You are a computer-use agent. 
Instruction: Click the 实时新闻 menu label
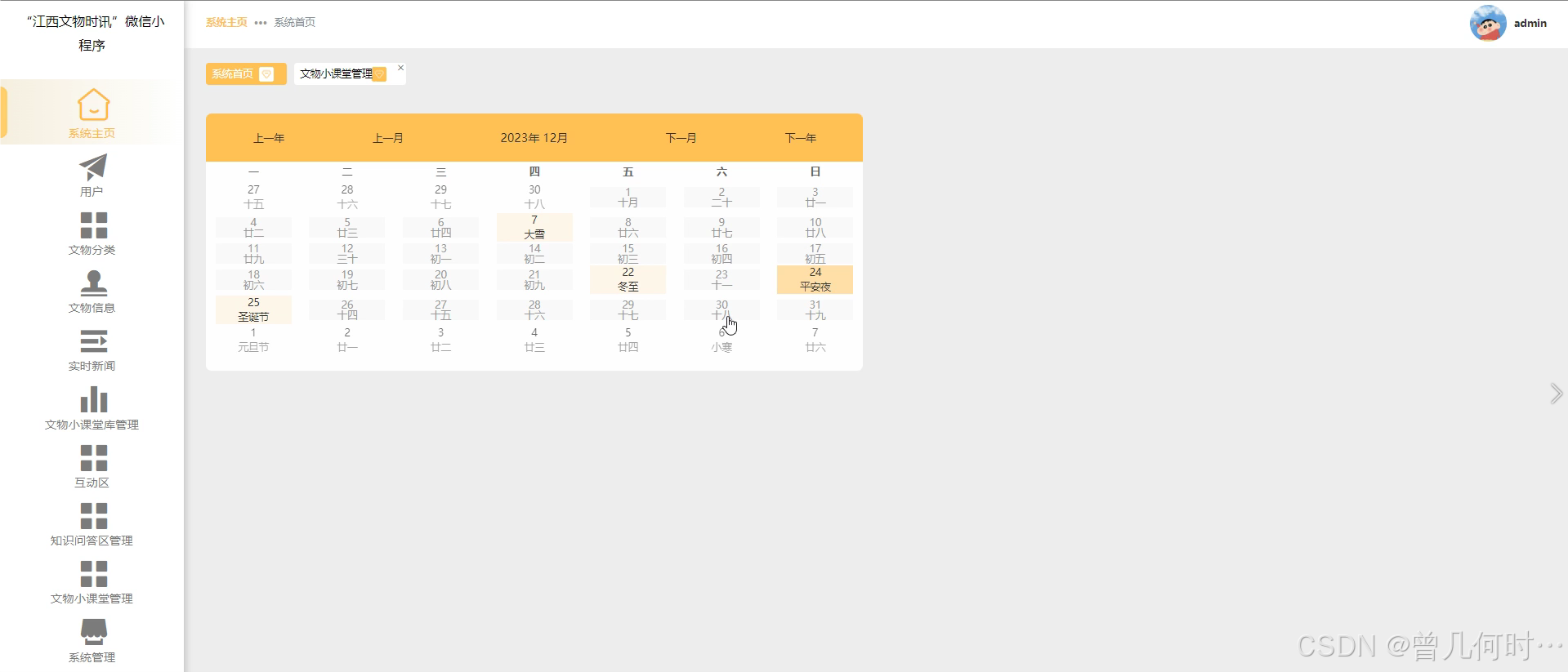coord(92,366)
